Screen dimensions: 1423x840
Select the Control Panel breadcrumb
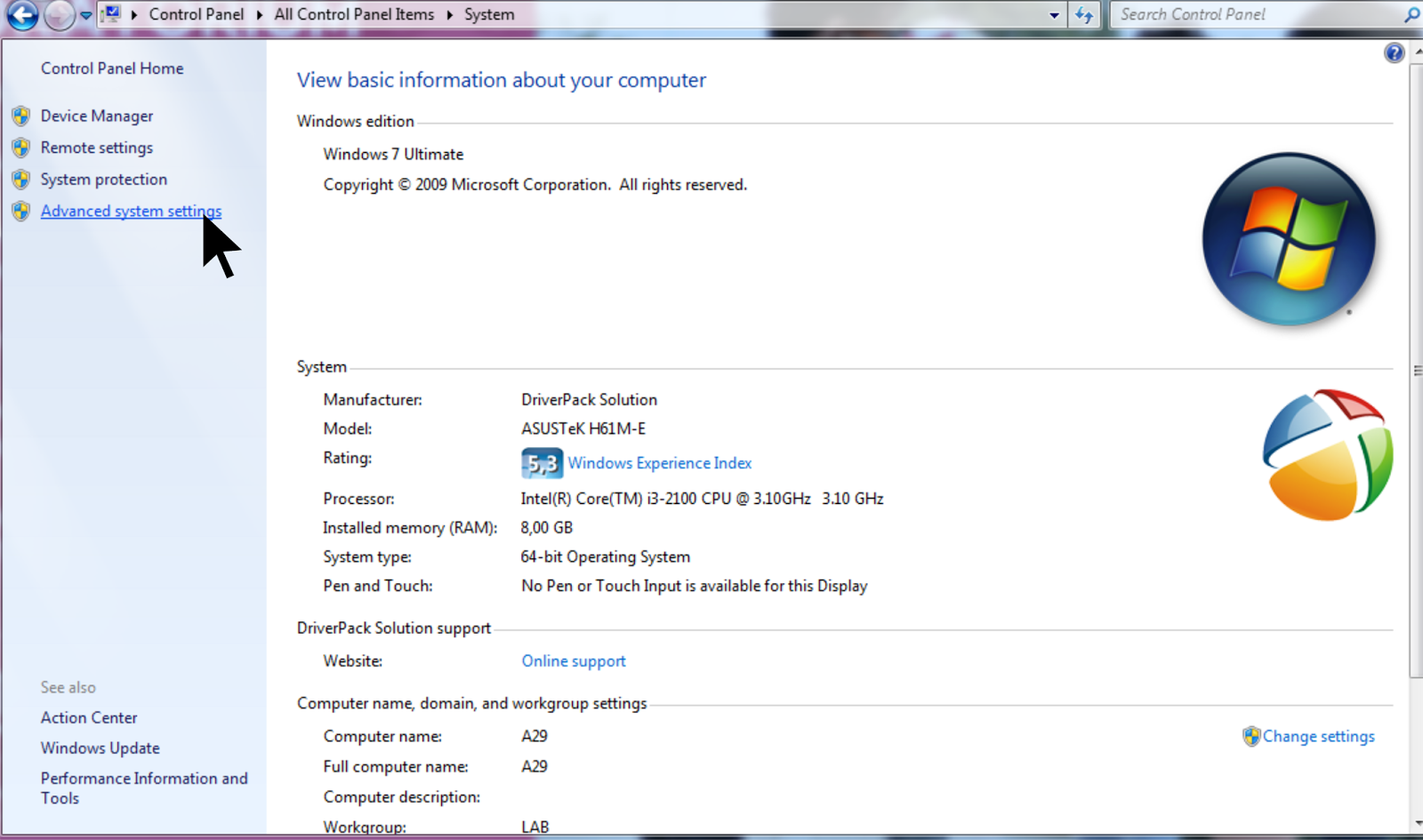(197, 14)
